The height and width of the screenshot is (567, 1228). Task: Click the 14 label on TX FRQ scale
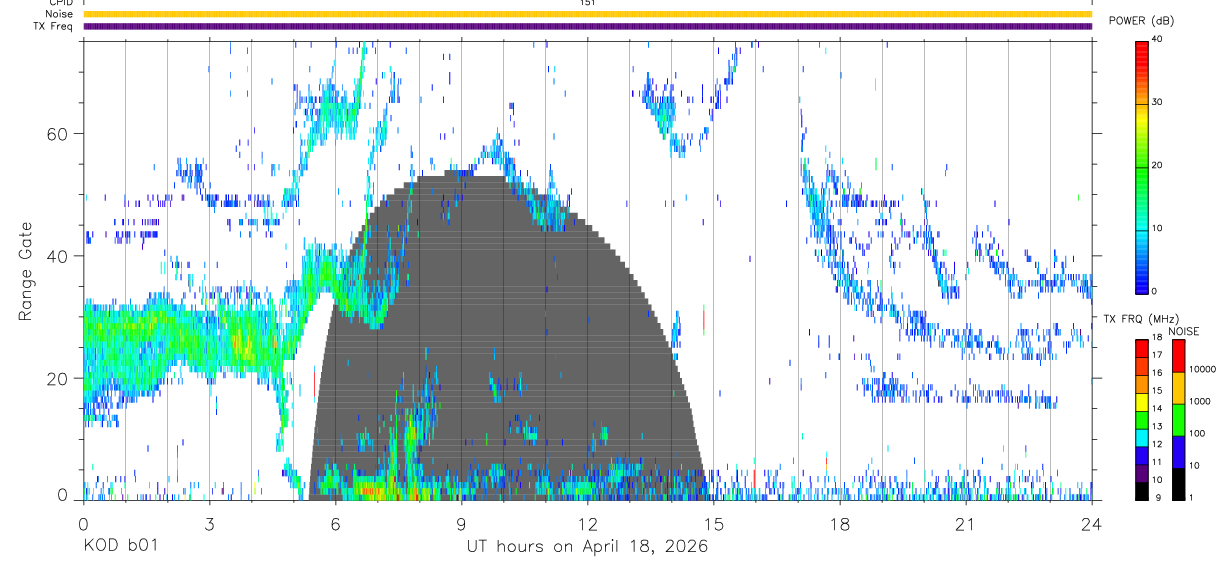pyautogui.click(x=1156, y=409)
